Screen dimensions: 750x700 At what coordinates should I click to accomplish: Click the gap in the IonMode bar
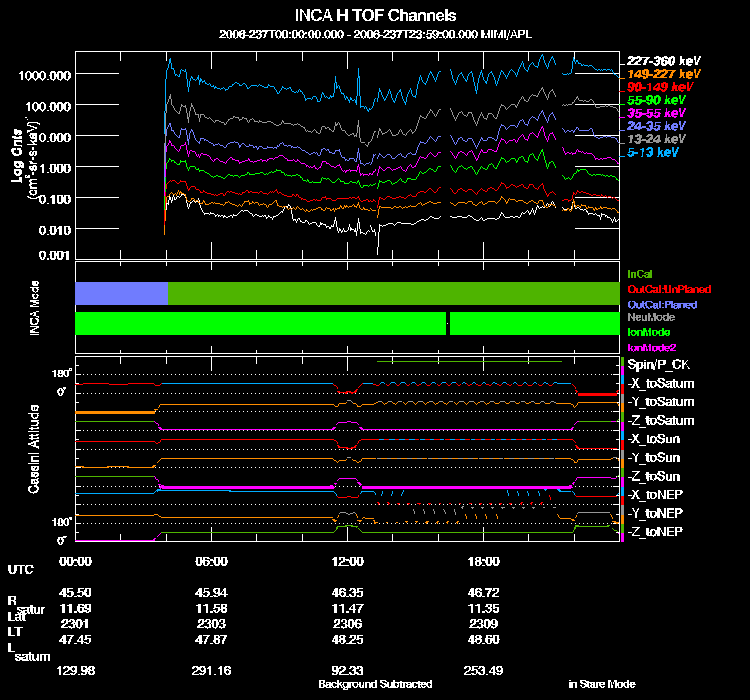point(448,323)
